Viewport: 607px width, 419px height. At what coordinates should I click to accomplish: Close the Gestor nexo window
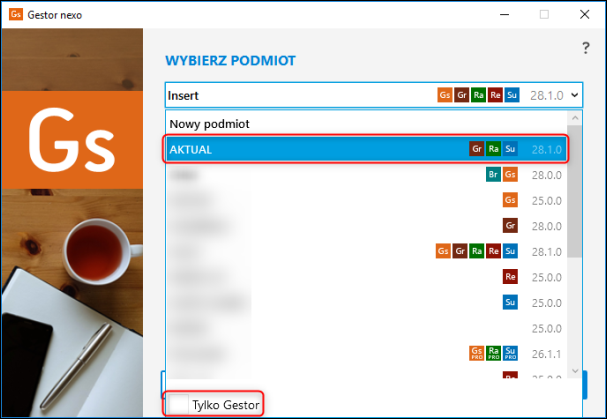pyautogui.click(x=585, y=15)
